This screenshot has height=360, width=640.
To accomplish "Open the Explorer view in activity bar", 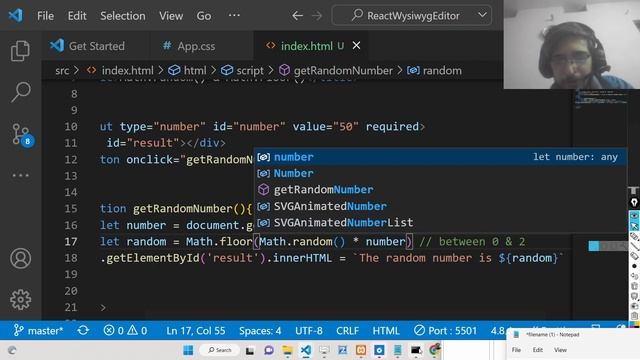I will [20, 51].
